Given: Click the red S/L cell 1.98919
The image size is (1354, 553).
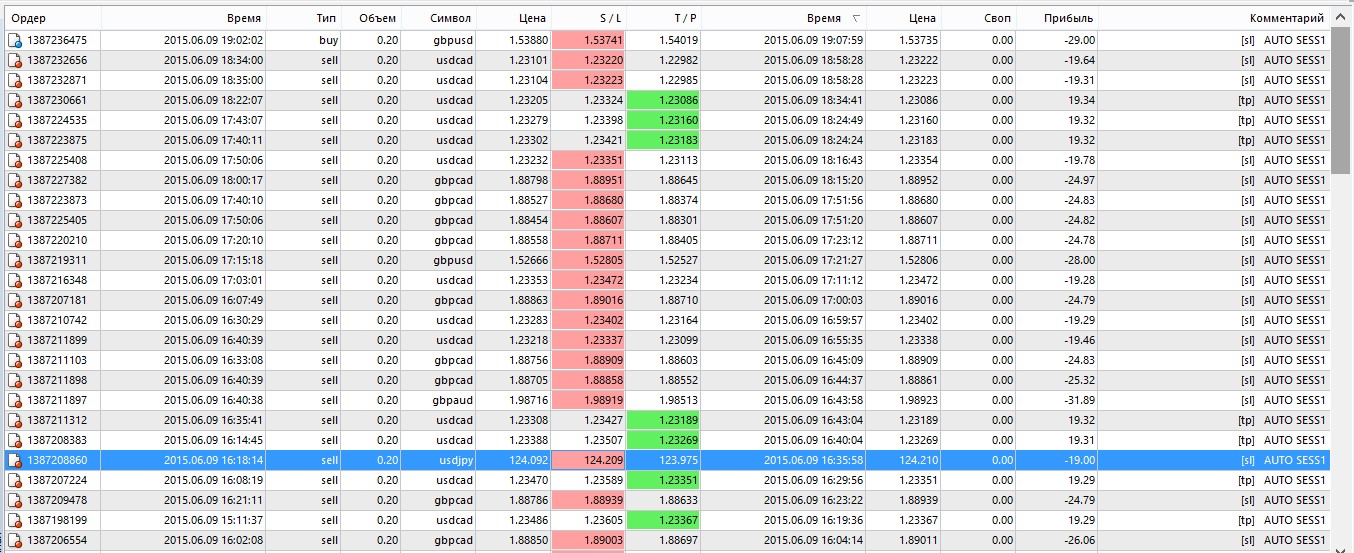Looking at the screenshot, I should coord(590,401).
